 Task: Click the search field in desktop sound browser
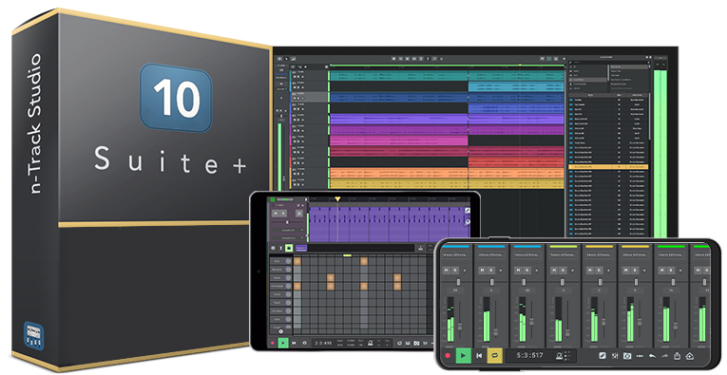coord(609,62)
